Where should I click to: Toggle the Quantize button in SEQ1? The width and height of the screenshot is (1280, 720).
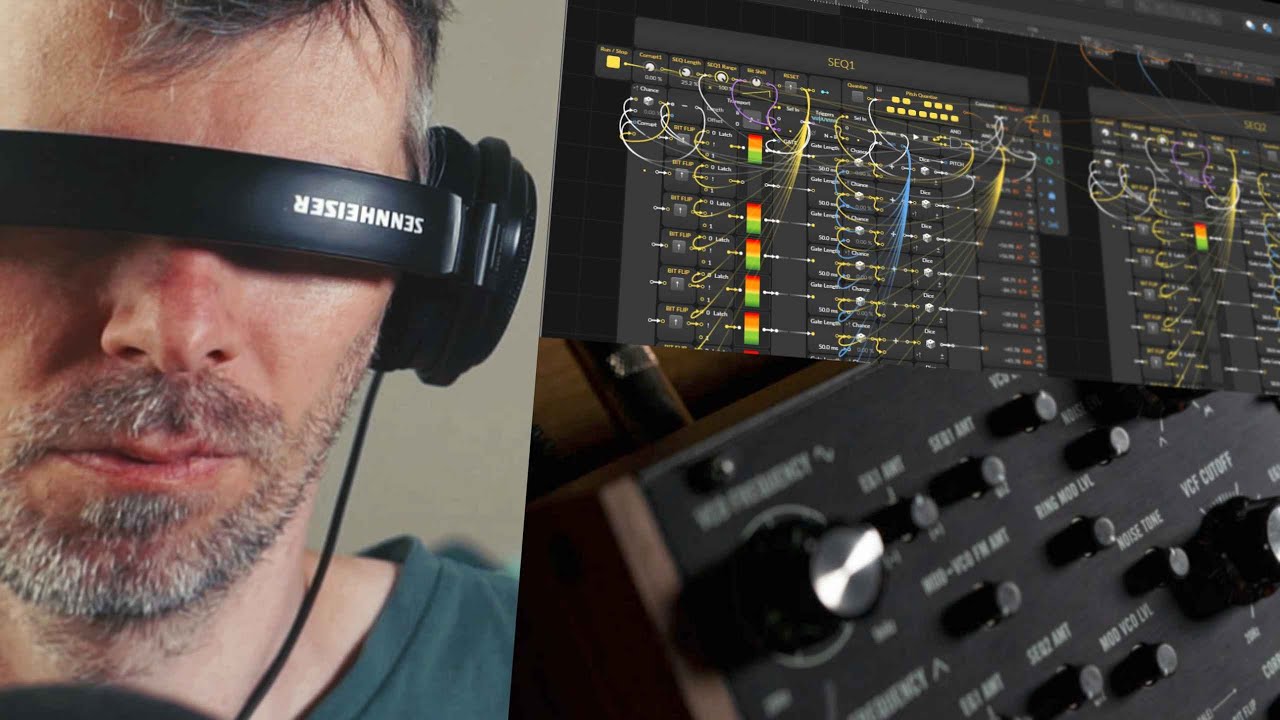(x=857, y=97)
